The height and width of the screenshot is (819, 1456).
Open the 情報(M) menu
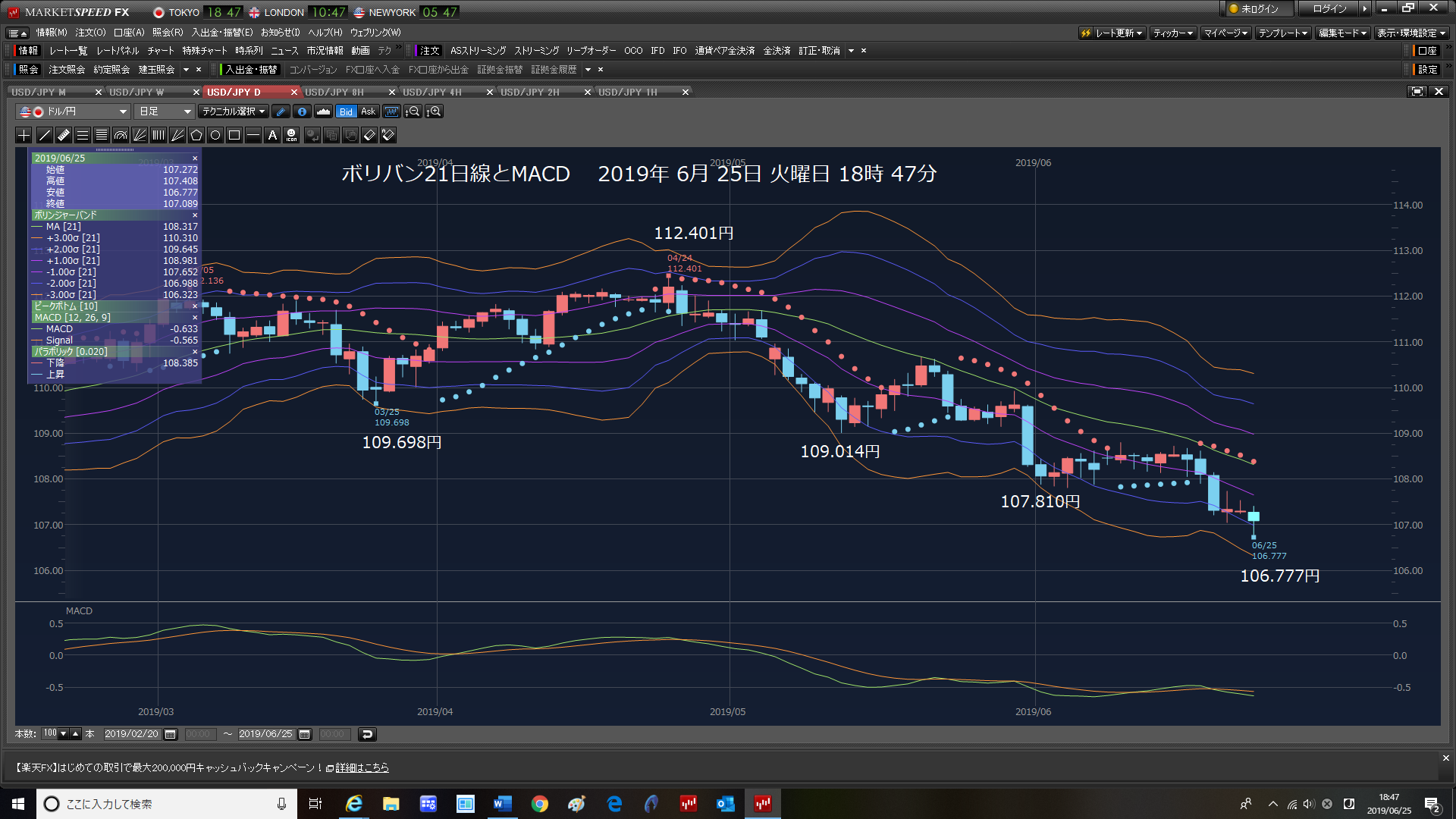[x=52, y=33]
